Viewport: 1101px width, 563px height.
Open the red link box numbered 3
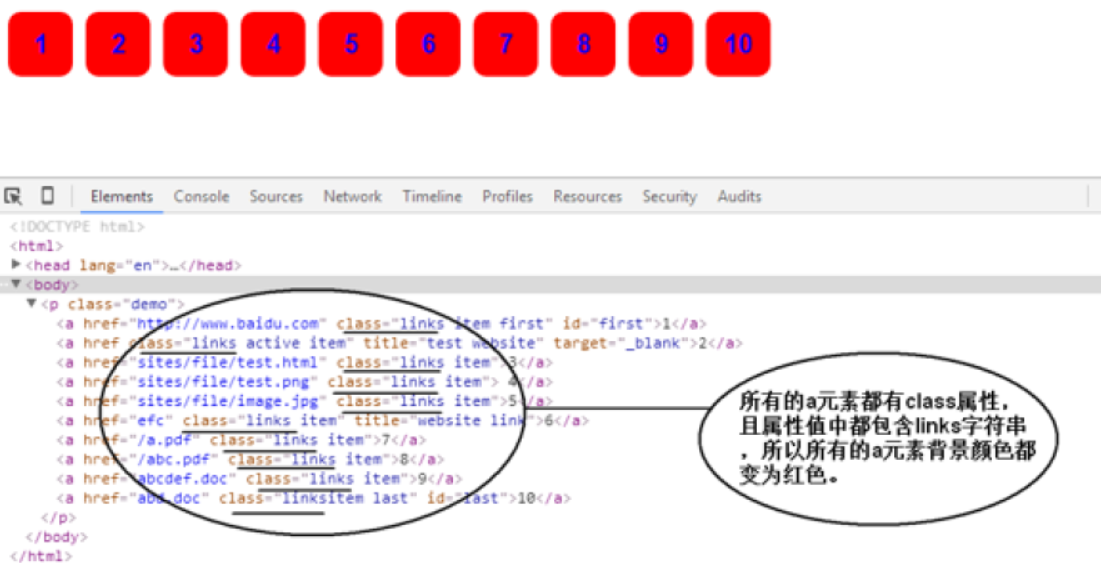195,44
